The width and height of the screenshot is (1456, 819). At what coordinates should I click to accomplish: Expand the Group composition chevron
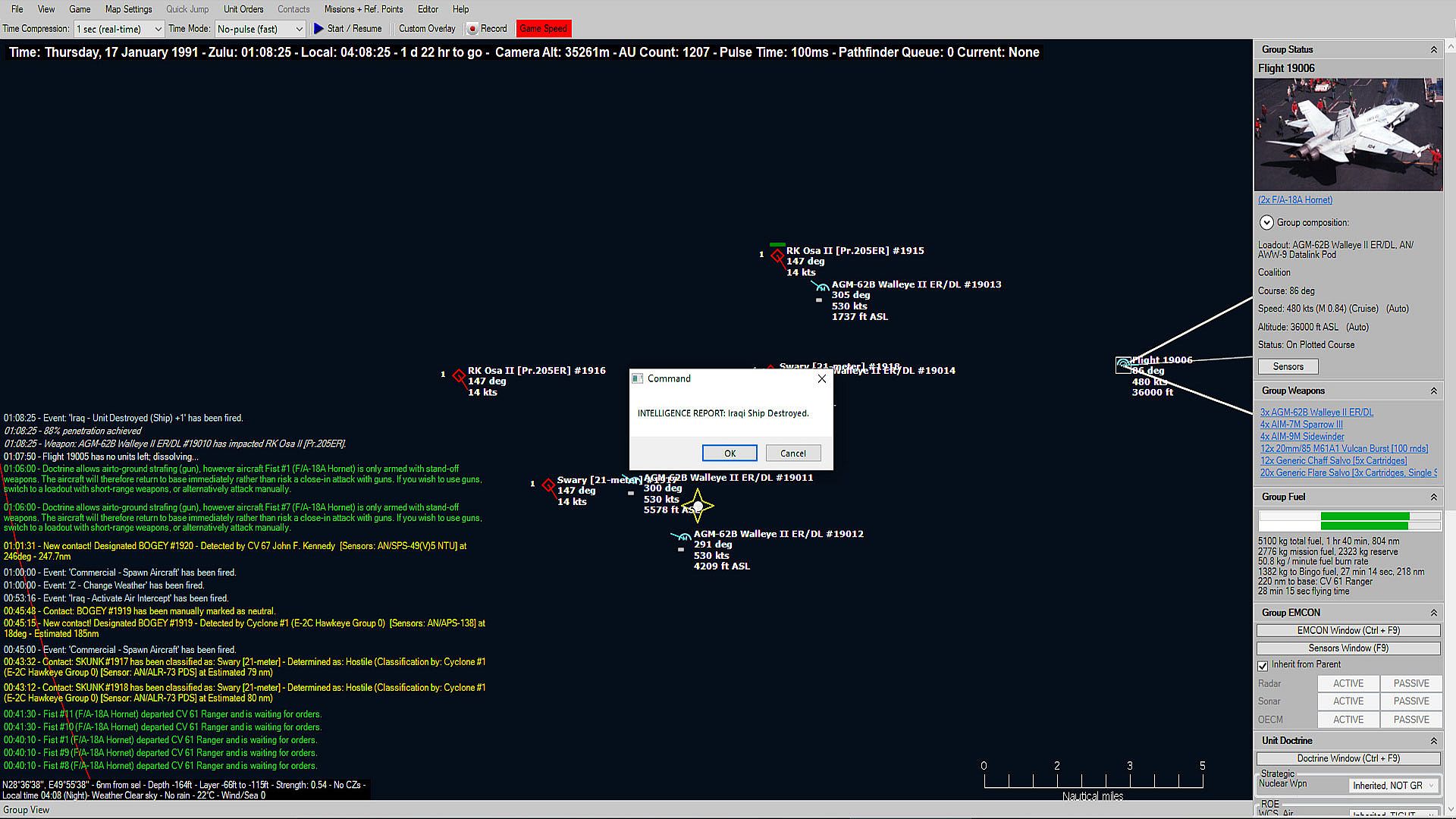[1266, 223]
